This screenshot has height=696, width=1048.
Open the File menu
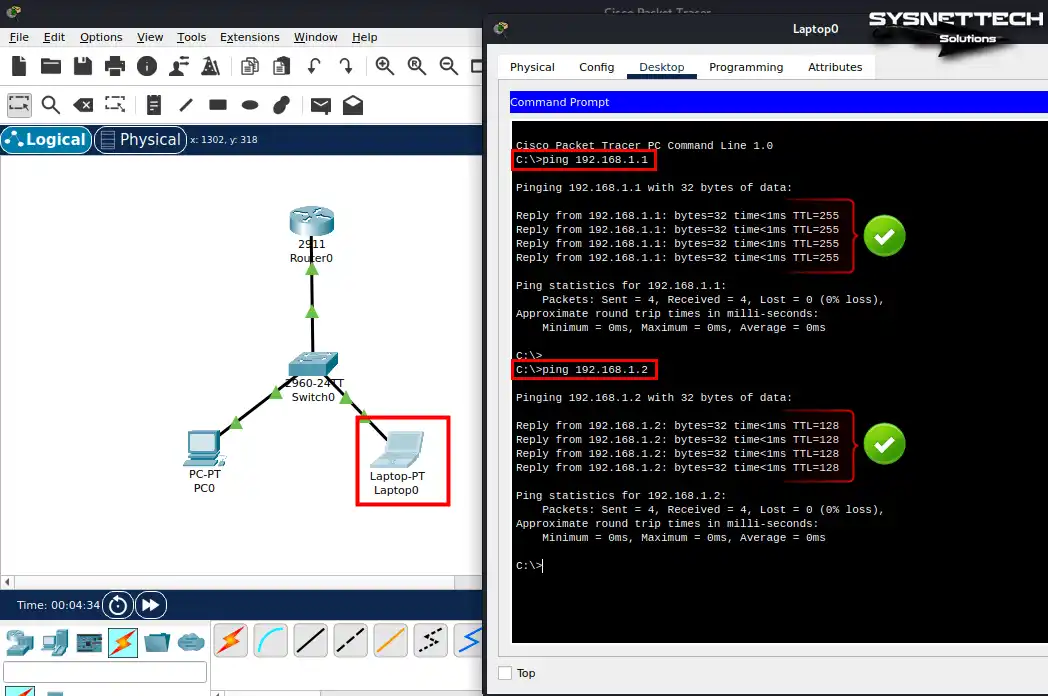[x=19, y=37]
